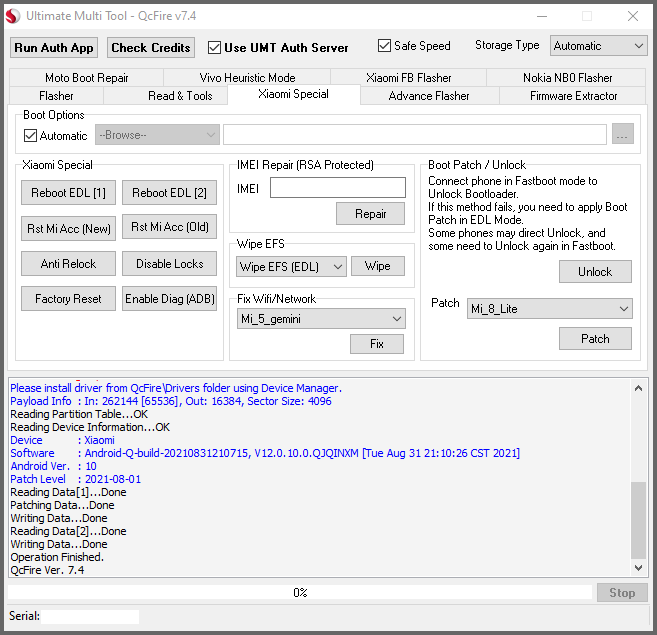Viewport: 657px width, 635px height.
Task: Click 'Device : Xiaomi' log line
Action: pyautogui.click(x=62, y=440)
